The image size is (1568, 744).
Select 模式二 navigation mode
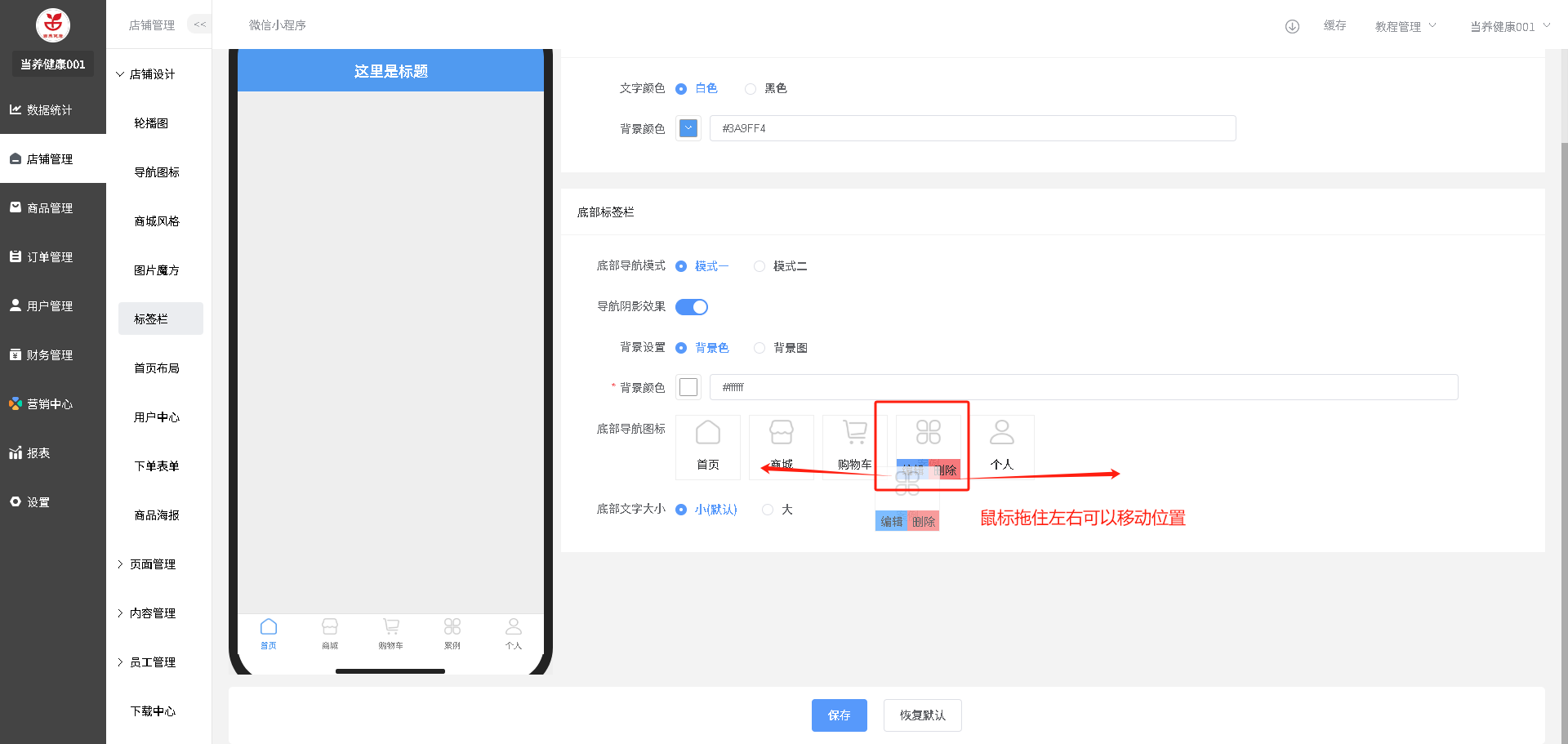pyautogui.click(x=759, y=266)
